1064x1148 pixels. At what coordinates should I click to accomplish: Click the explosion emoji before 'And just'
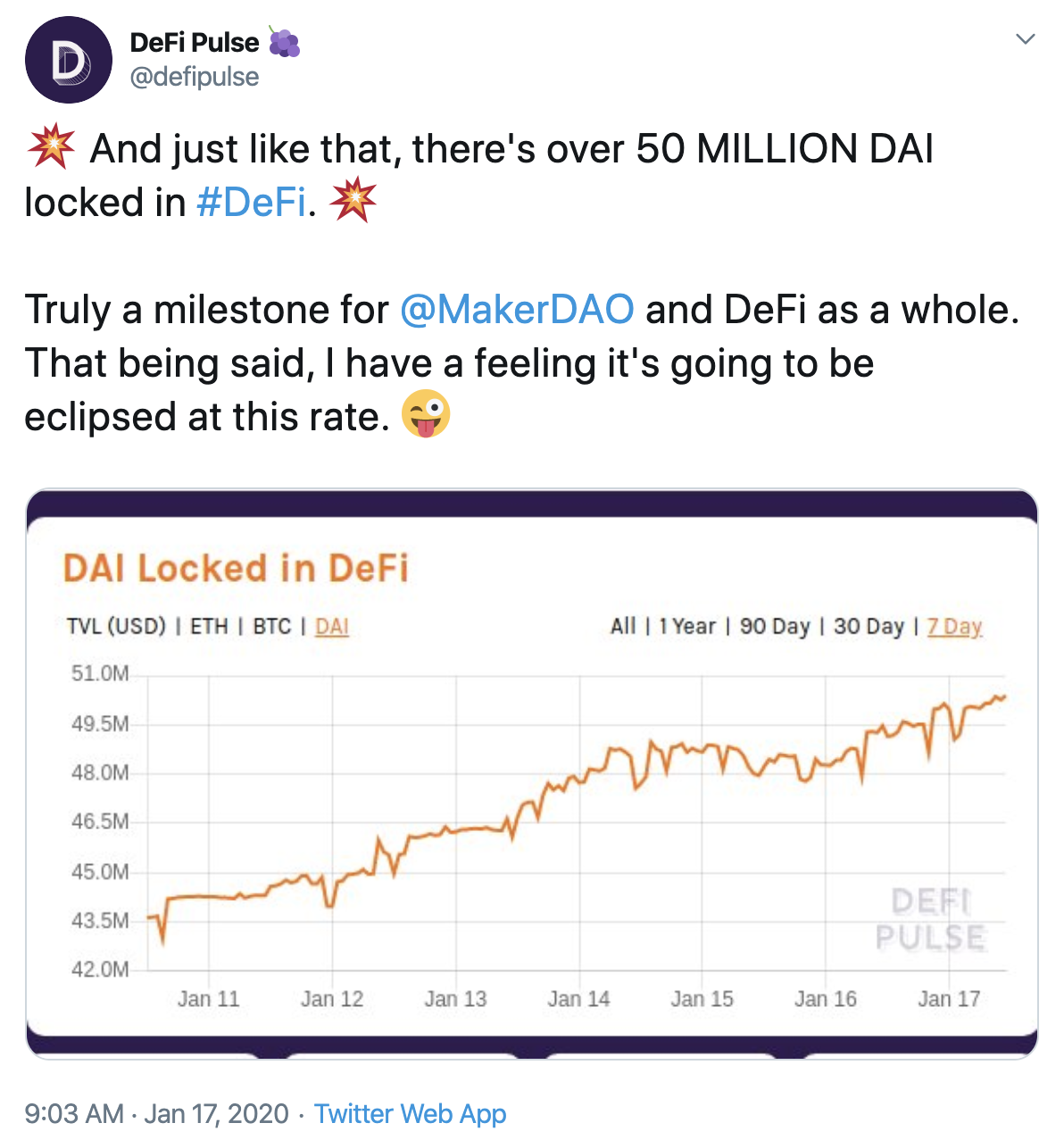(x=52, y=147)
